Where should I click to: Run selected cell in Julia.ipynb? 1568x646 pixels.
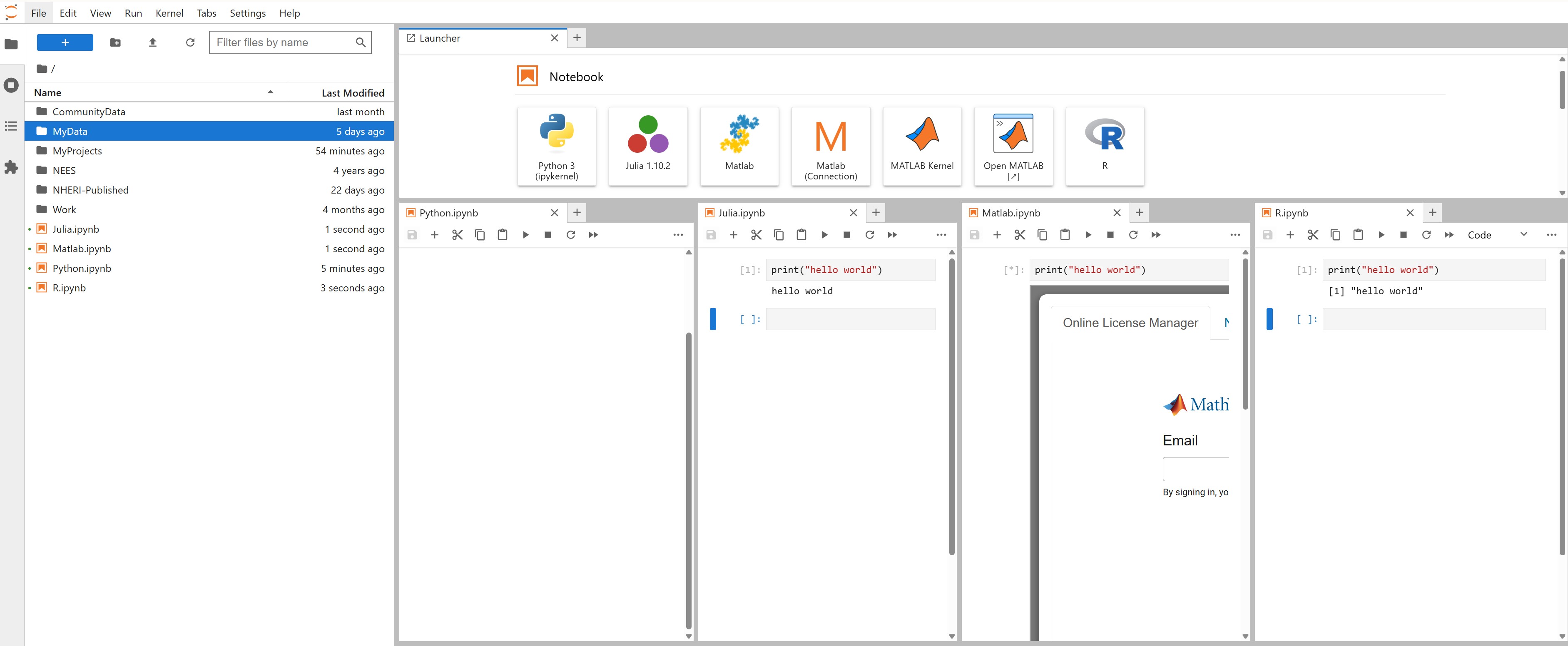(824, 235)
